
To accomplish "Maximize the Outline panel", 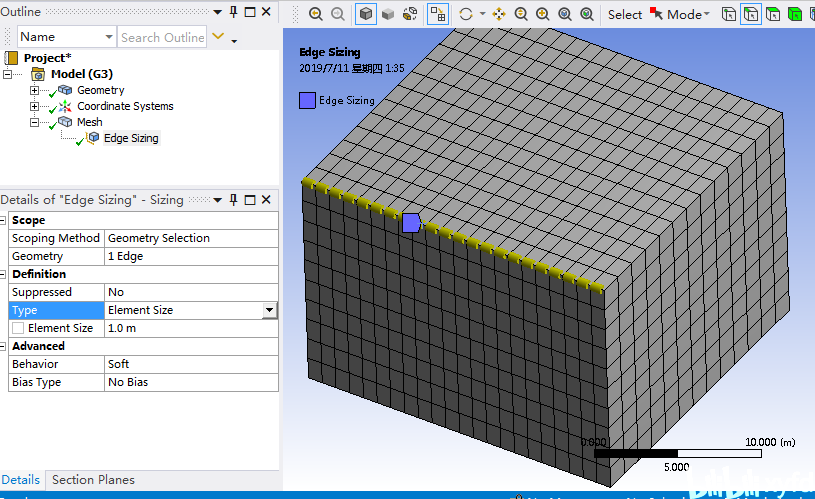I will 250,12.
